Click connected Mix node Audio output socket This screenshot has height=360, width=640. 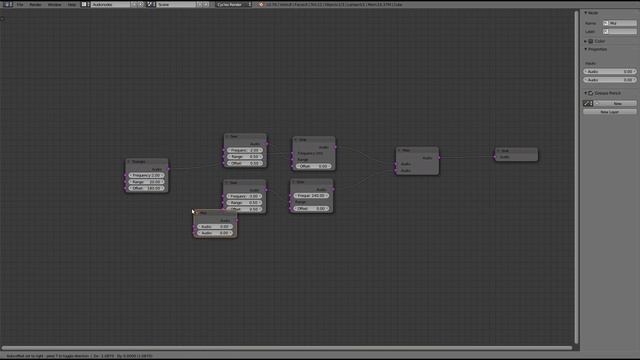point(439,158)
